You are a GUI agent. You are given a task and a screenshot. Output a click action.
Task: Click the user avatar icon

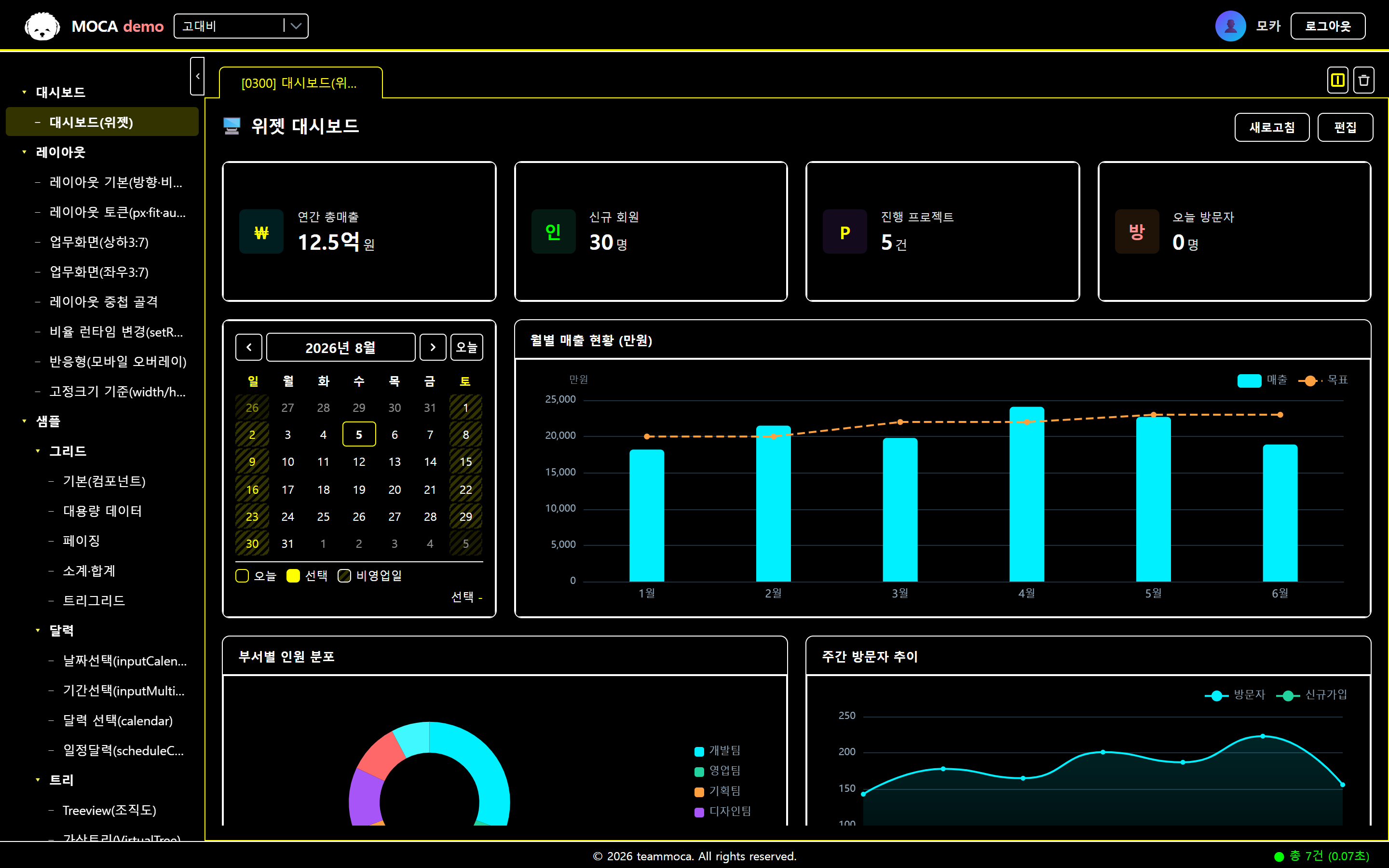click(1230, 26)
